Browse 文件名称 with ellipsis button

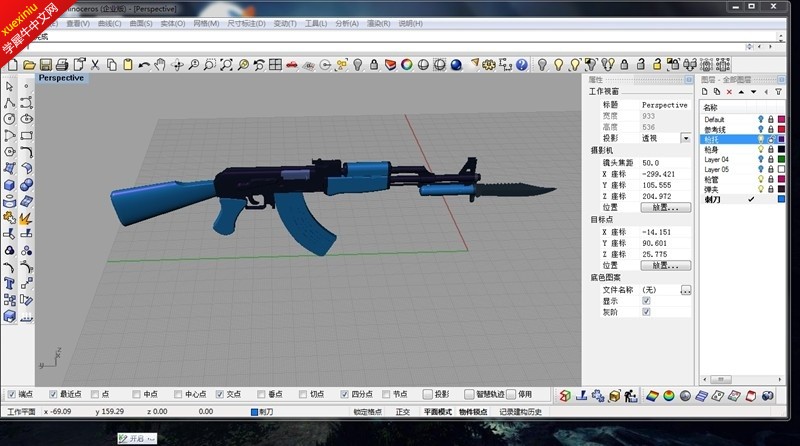[686, 290]
